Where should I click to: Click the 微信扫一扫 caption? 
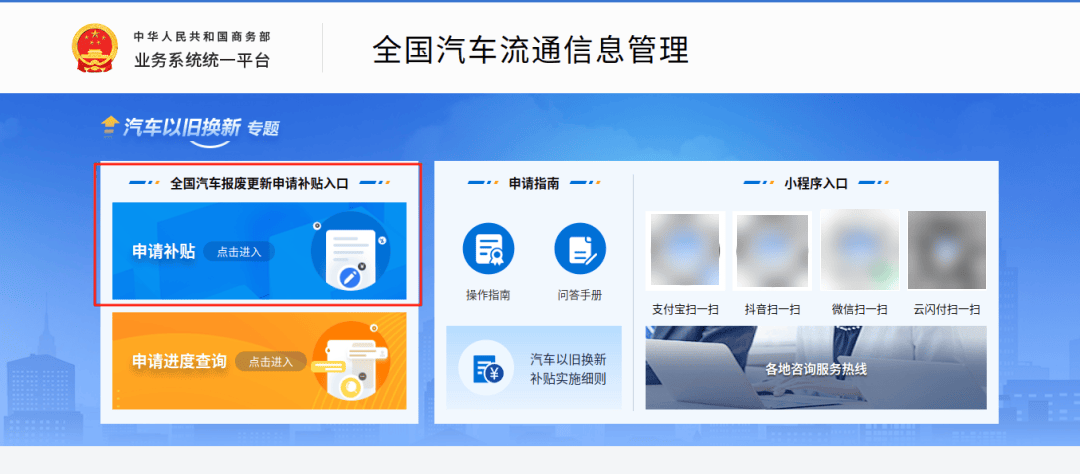pos(860,309)
